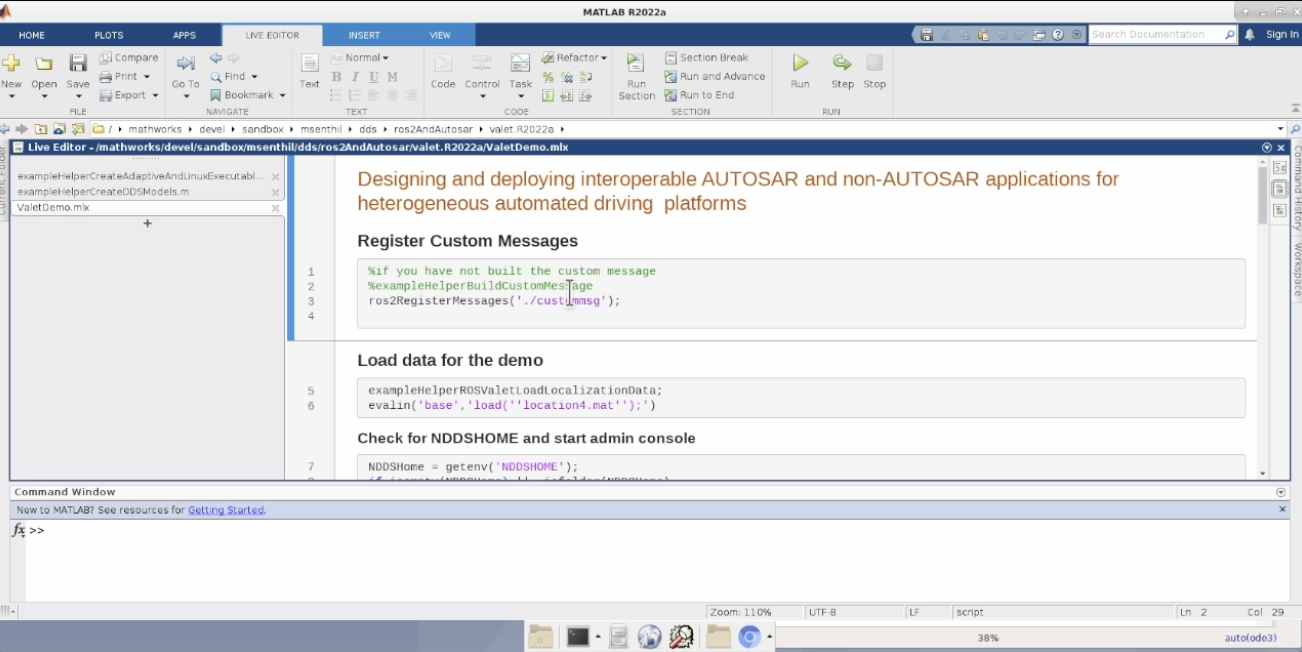Open the Chromium browser icon in taskbar
1302x652 pixels.
click(750, 636)
